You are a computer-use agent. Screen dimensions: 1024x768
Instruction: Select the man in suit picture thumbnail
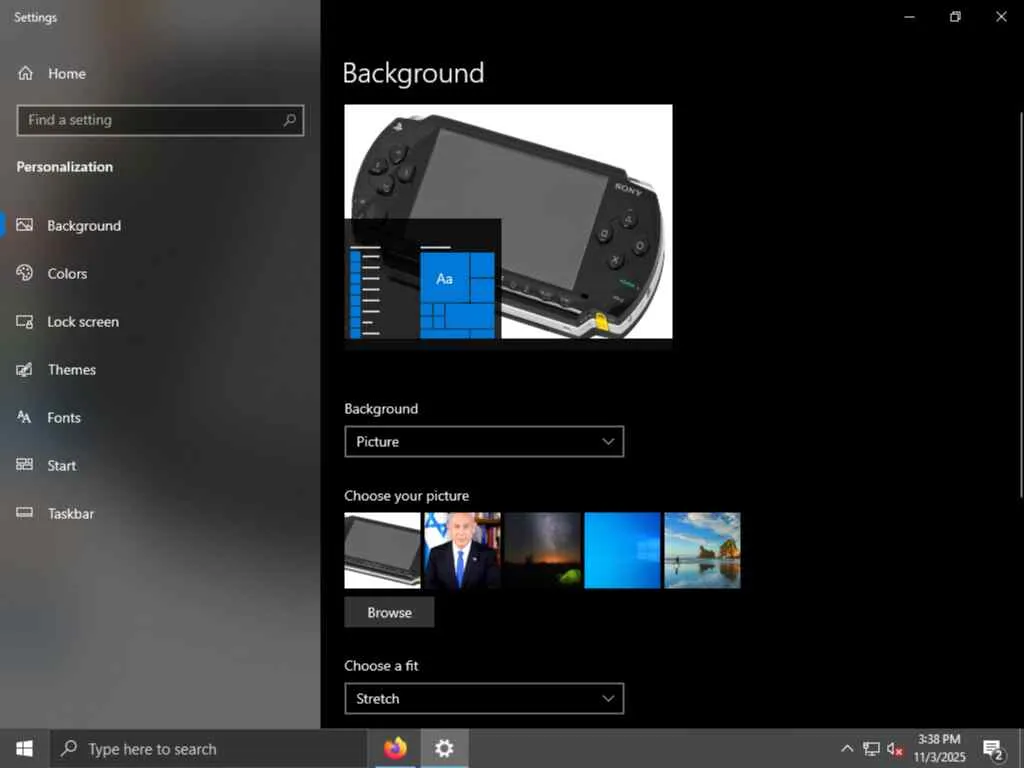tap(462, 551)
